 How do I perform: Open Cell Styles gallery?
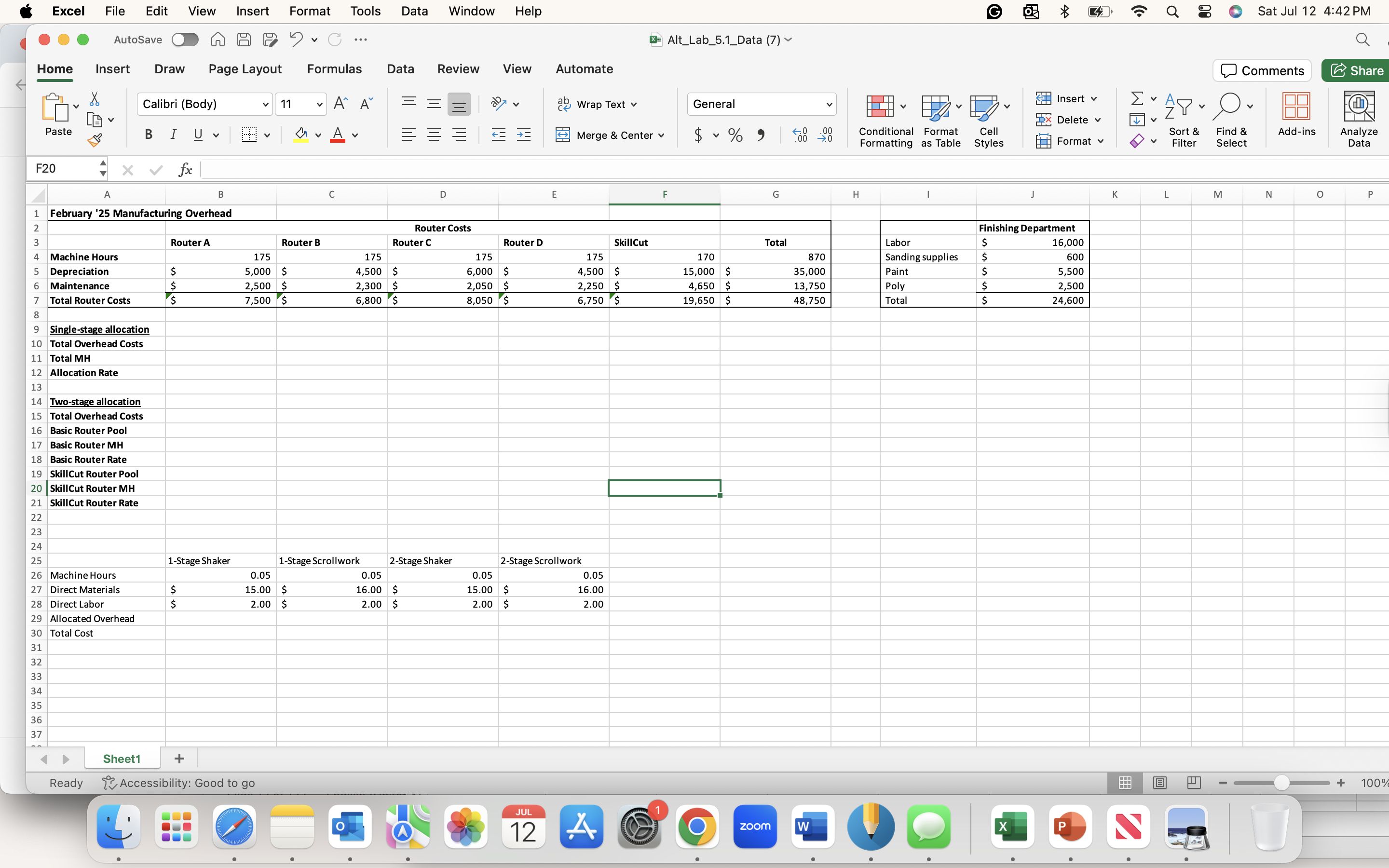(x=988, y=119)
